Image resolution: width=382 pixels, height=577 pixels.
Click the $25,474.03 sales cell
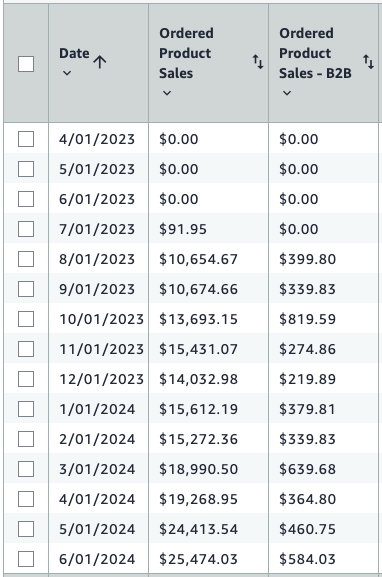pos(198,559)
